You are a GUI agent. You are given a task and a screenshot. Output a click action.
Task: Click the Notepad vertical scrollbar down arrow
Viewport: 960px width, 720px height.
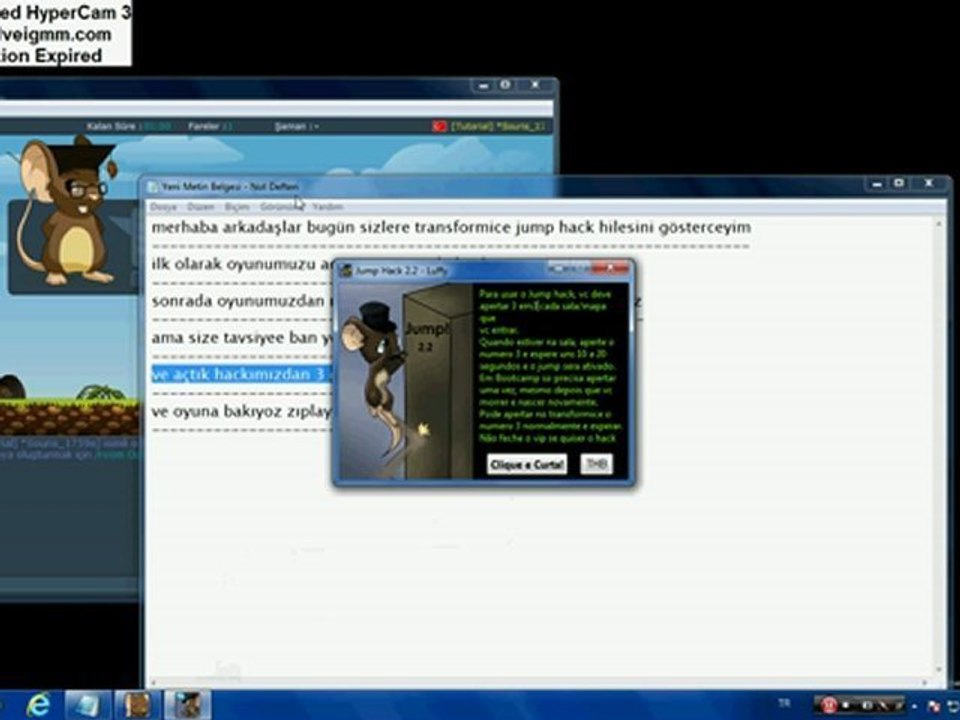[x=939, y=670]
